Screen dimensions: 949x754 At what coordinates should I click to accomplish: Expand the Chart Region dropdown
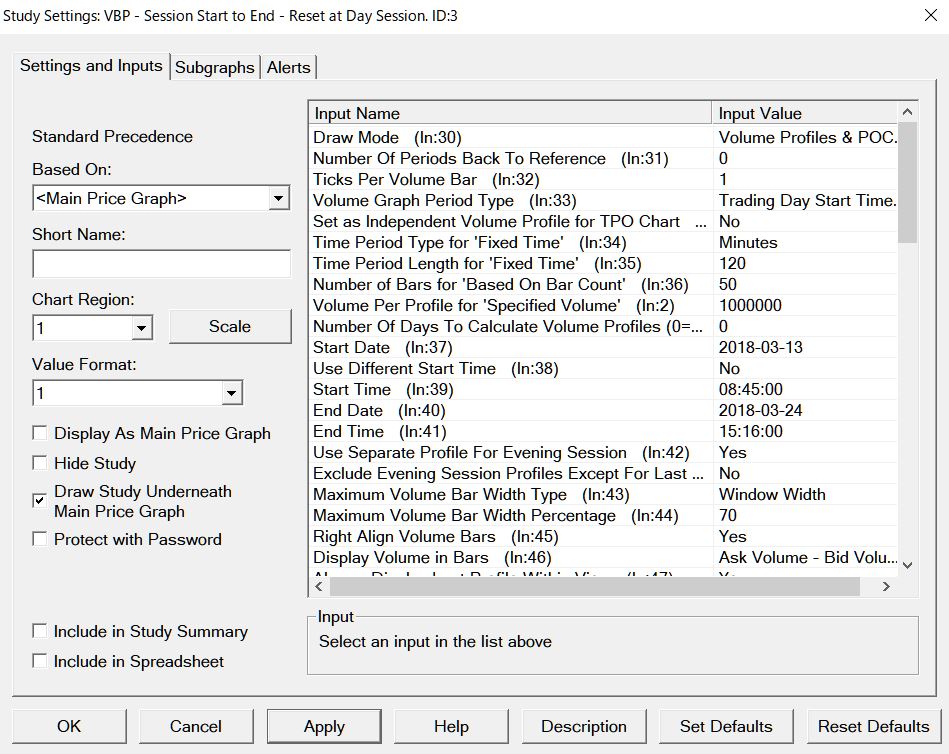pos(141,328)
